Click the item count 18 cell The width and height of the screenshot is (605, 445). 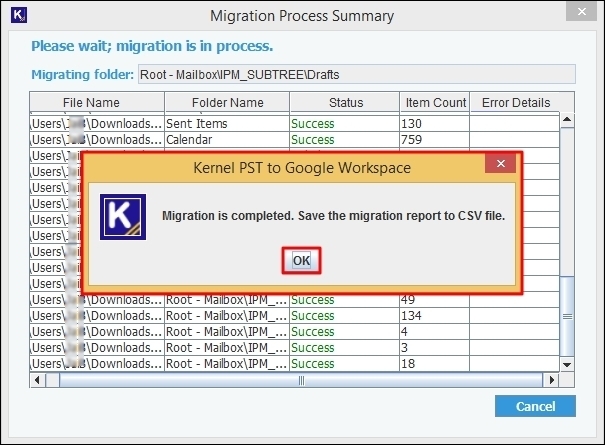coord(434,363)
